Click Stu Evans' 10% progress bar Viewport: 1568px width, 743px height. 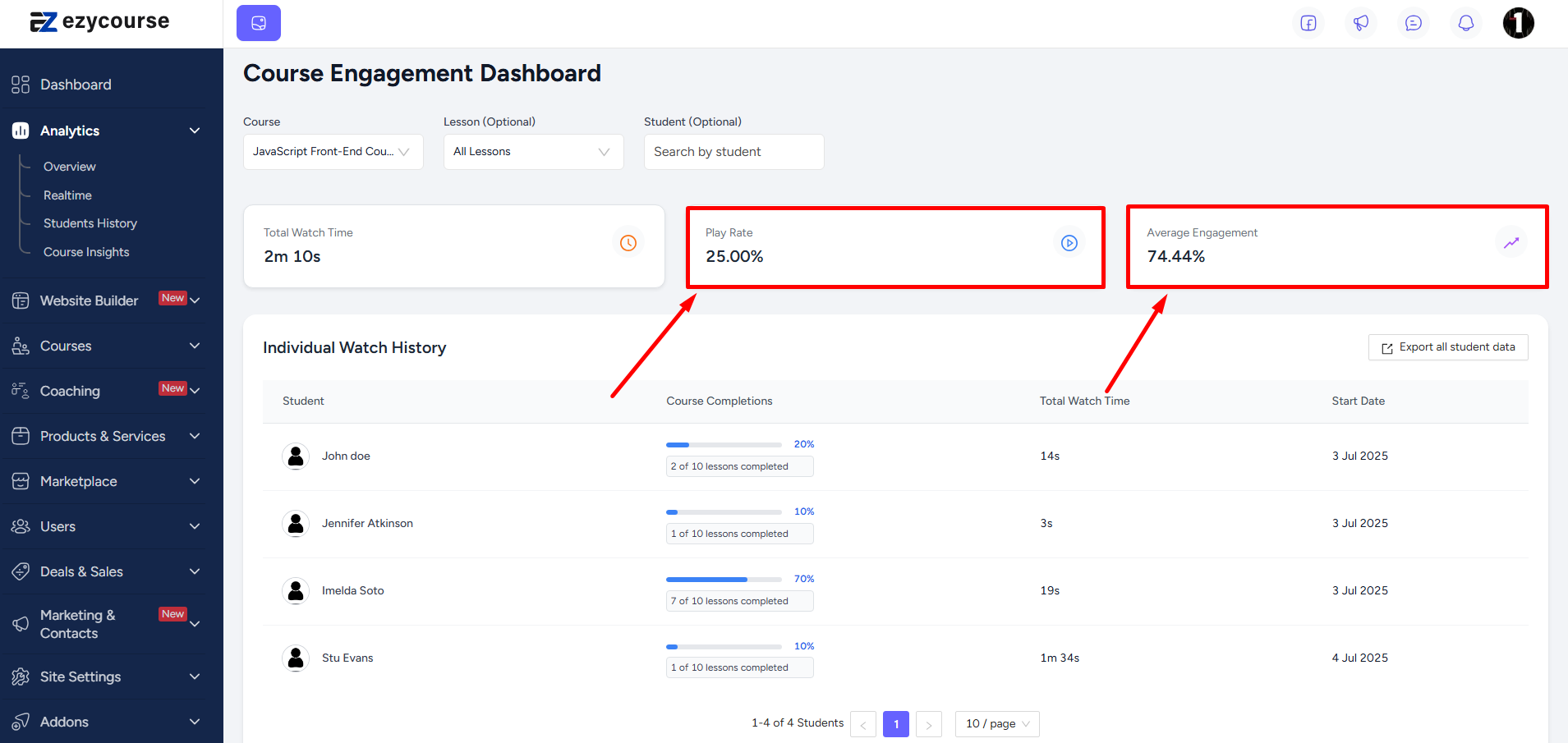pos(724,647)
